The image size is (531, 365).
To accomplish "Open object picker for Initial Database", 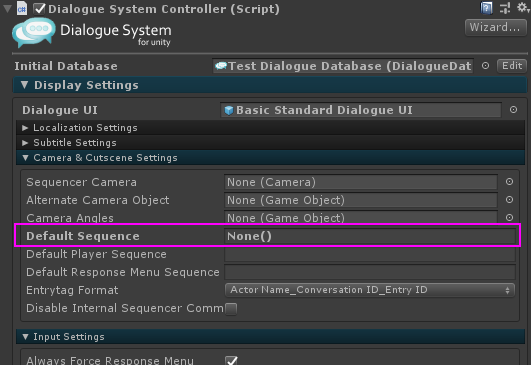I will [485, 66].
